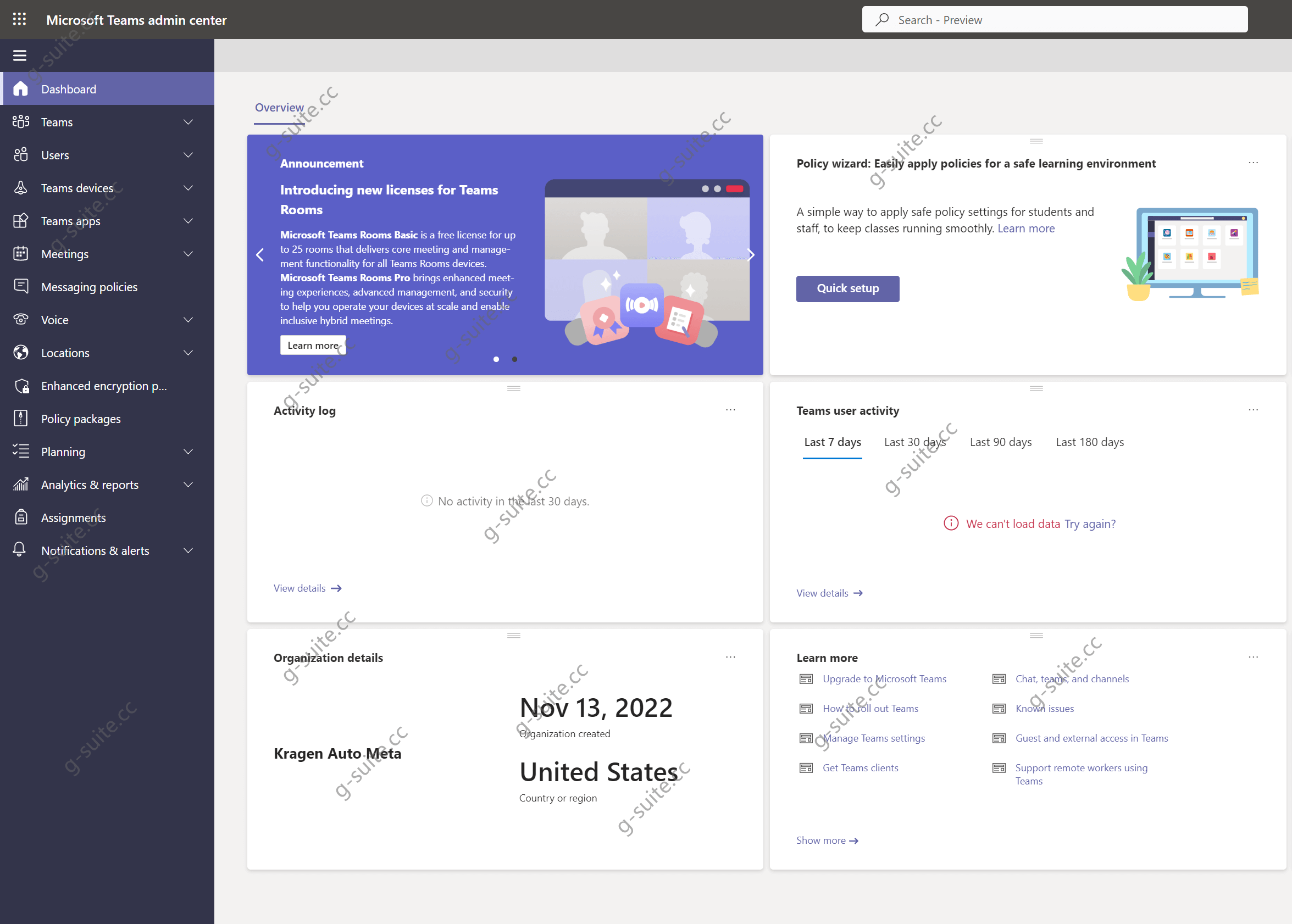Click the Users icon in sidebar
Screen dimensions: 1292x924
(x=20, y=155)
